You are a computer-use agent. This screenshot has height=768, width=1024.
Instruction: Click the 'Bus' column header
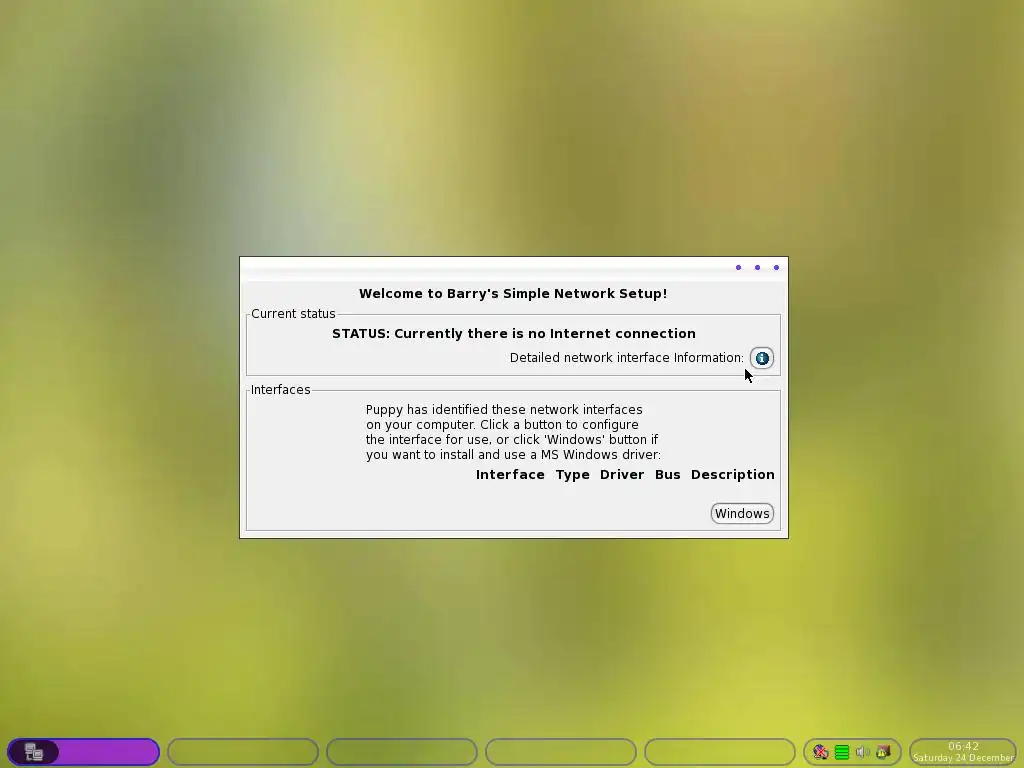click(667, 475)
